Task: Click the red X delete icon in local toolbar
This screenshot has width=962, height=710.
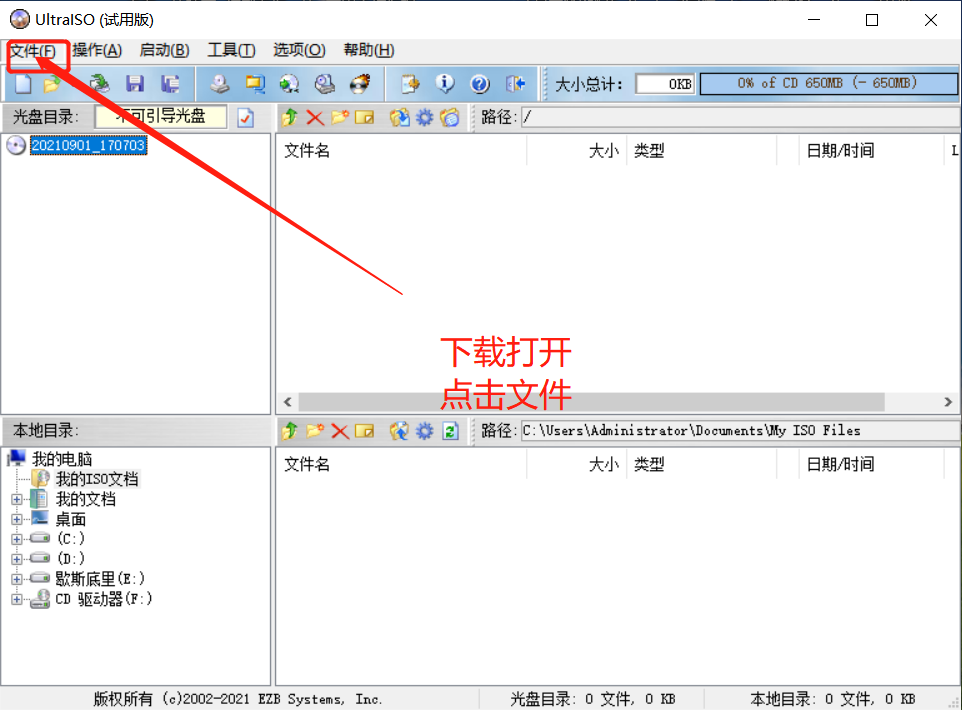Action: 339,431
